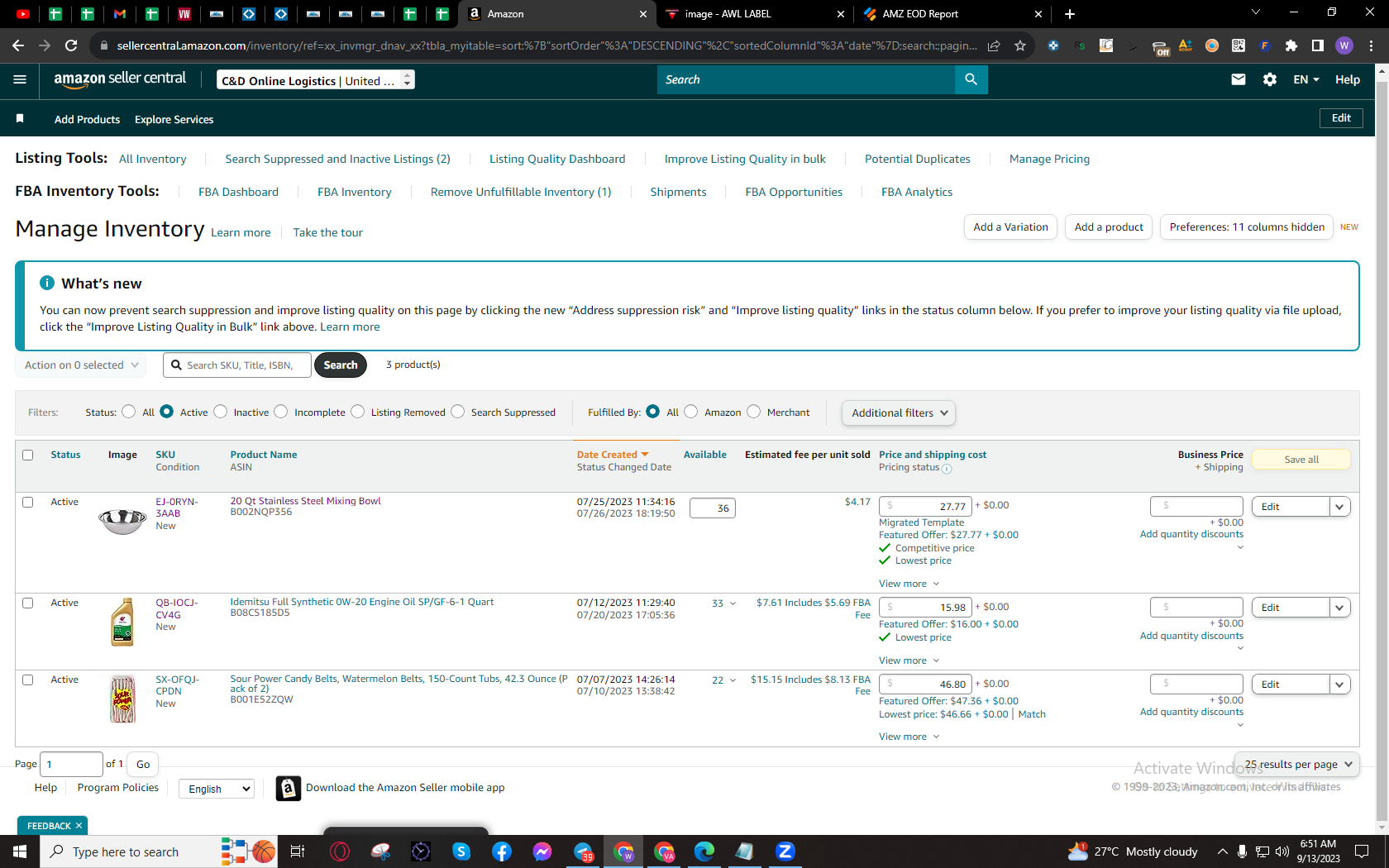The image size is (1389, 868).
Task: Open the 25 results per page dropdown
Action: pyautogui.click(x=1296, y=765)
